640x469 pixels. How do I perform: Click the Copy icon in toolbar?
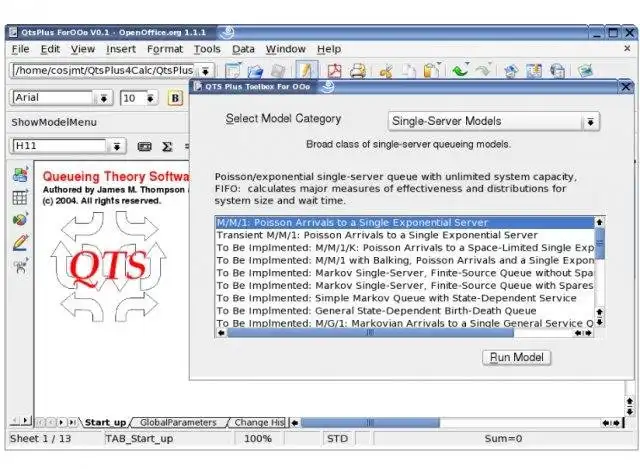tap(409, 71)
